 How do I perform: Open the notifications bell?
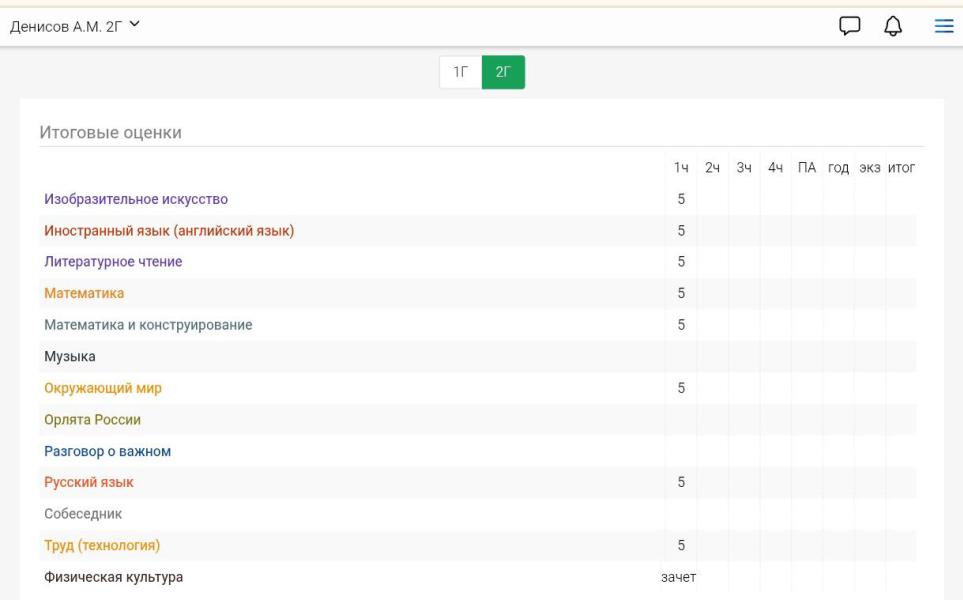tap(896, 27)
